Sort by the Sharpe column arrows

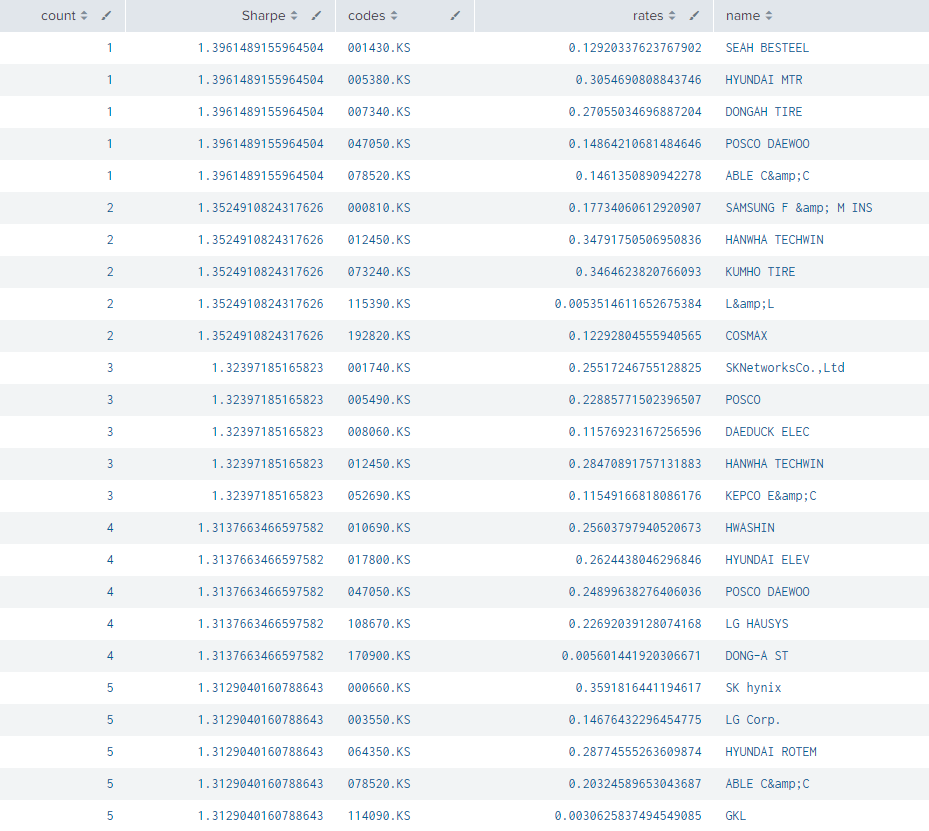click(294, 16)
